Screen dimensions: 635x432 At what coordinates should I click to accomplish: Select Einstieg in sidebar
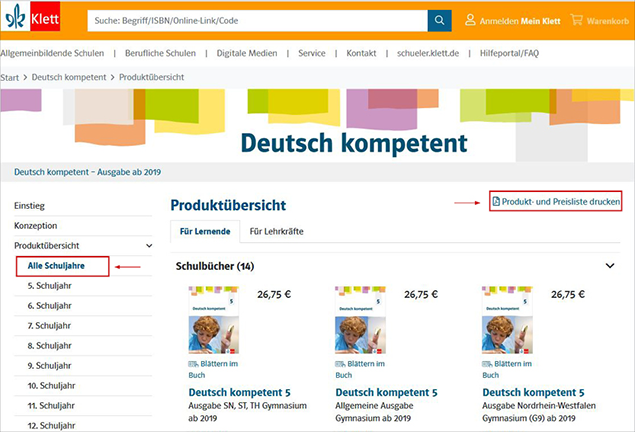(30, 206)
